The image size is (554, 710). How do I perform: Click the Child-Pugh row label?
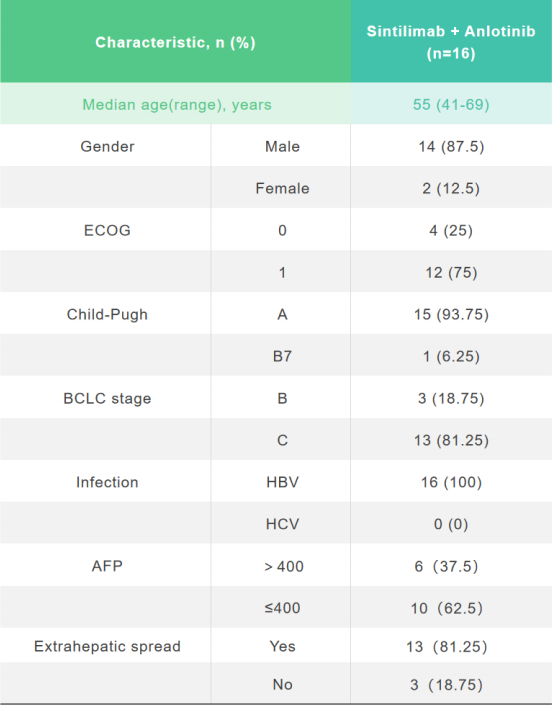coord(107,314)
